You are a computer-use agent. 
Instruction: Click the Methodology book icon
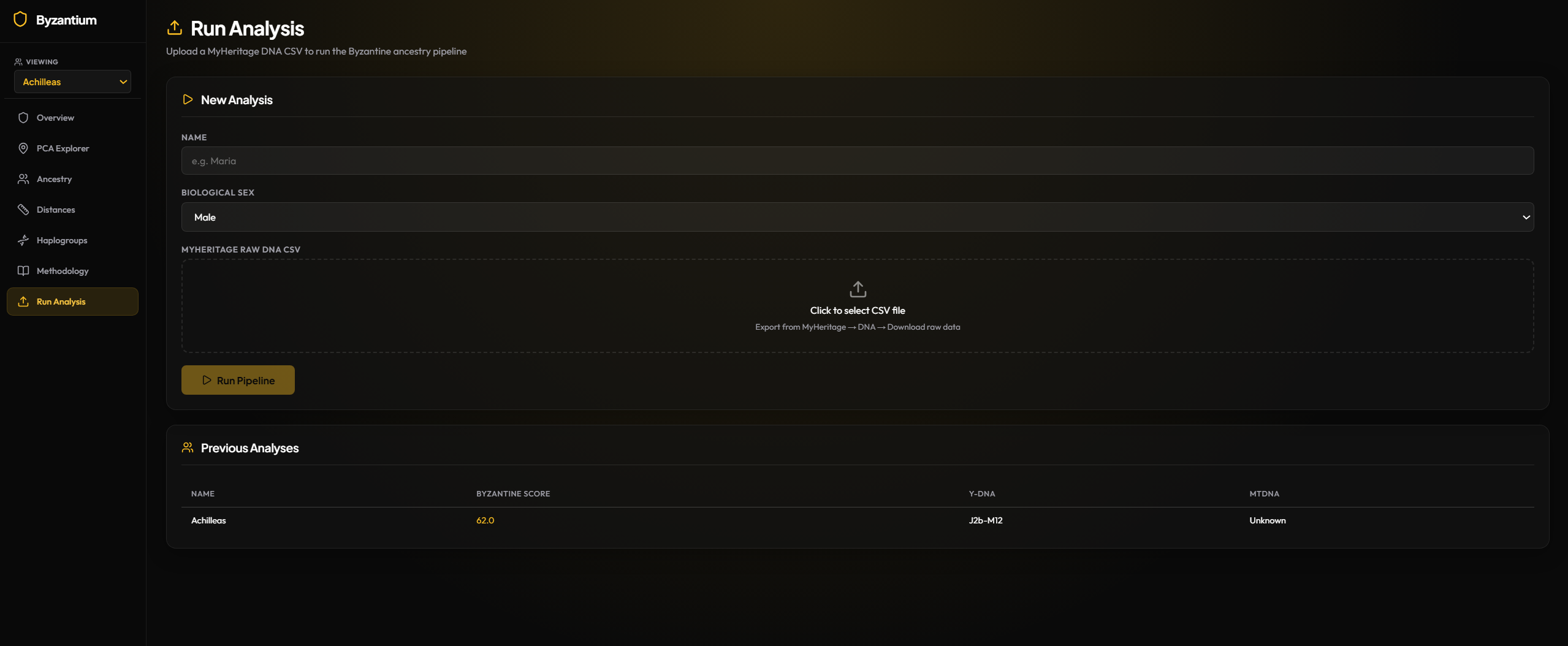pos(23,271)
